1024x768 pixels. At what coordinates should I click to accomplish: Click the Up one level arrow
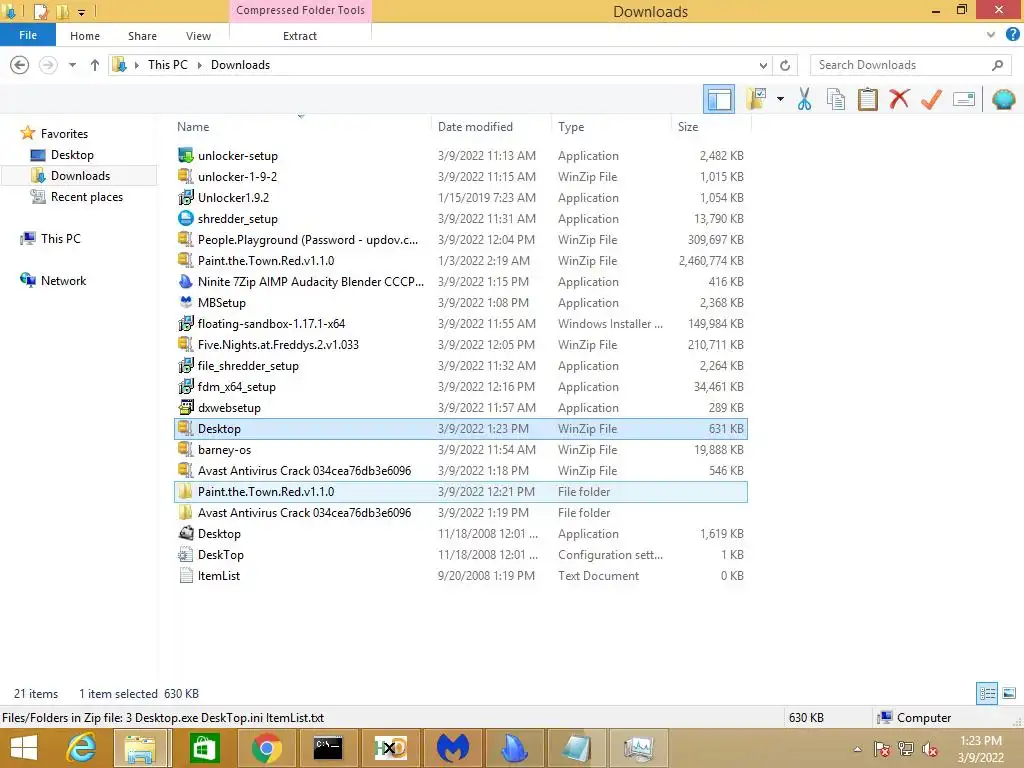tap(95, 65)
